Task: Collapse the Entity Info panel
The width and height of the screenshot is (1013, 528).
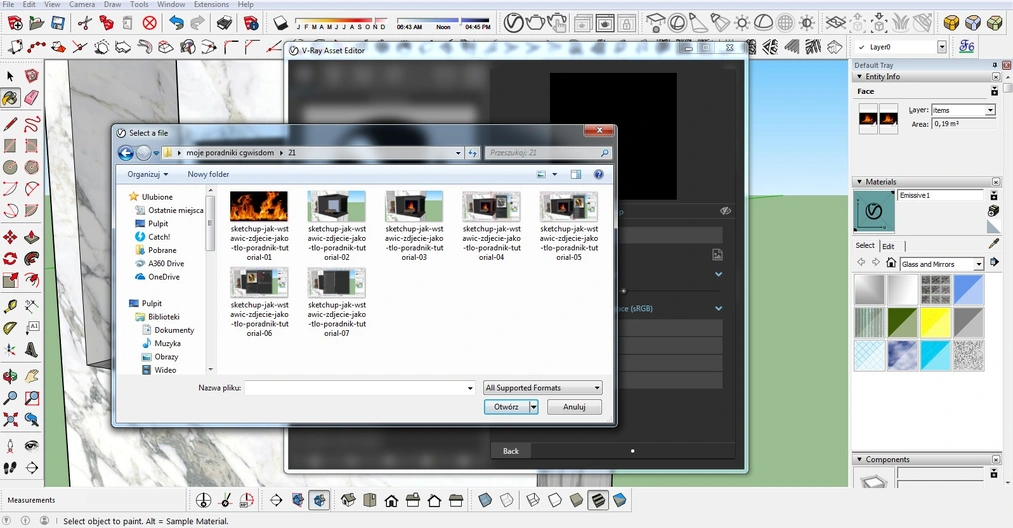Action: click(x=995, y=77)
